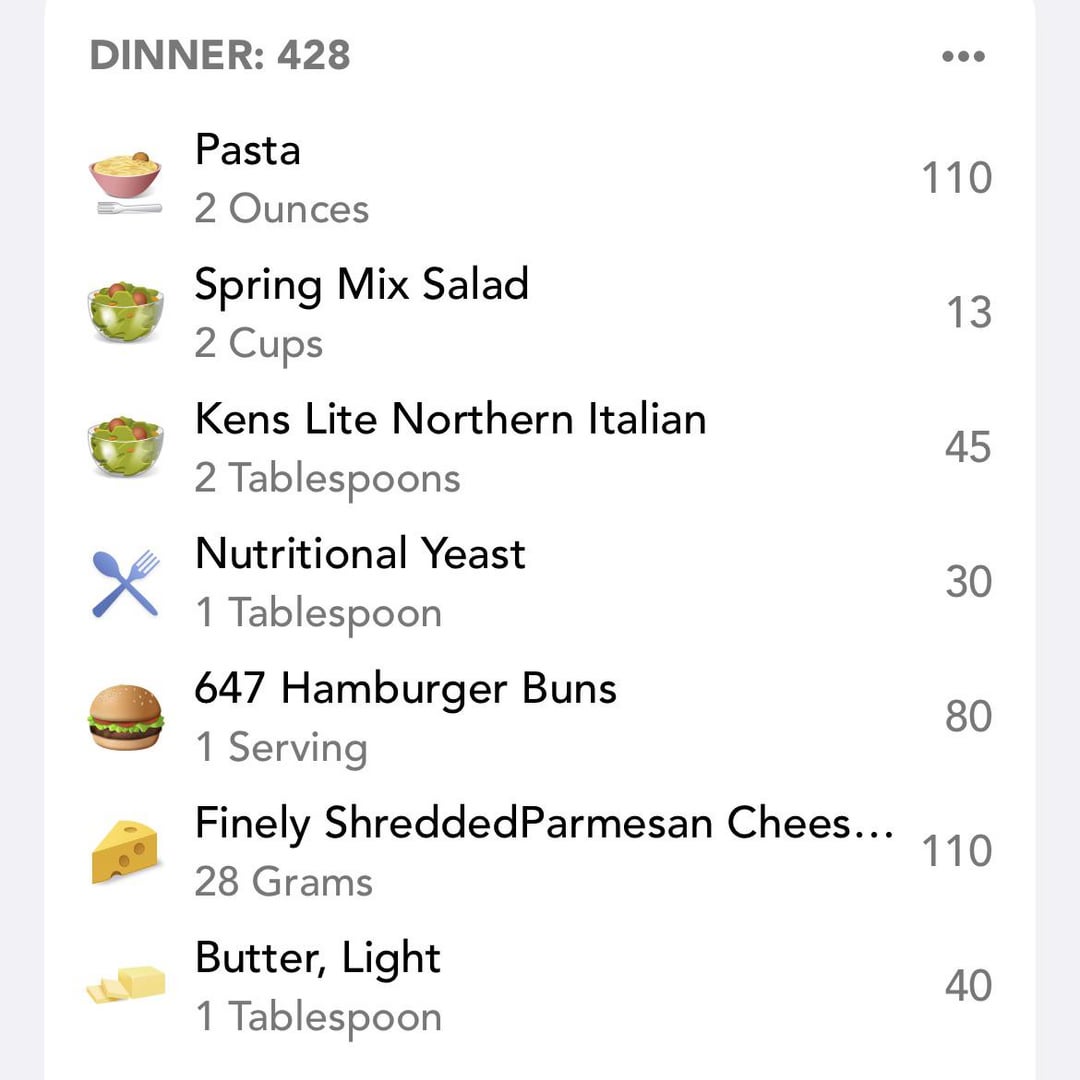Open the Pasta food entry
The height and width of the screenshot is (1080, 1080).
(540, 179)
